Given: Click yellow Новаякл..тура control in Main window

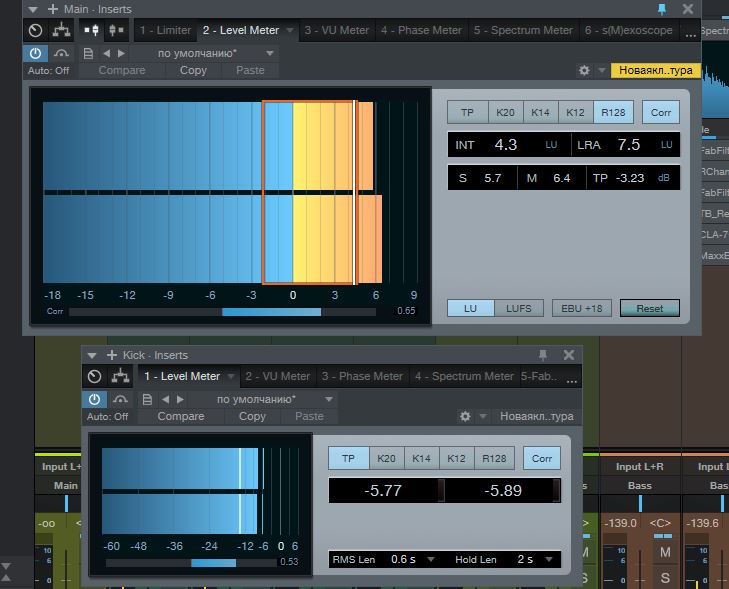Looking at the screenshot, I should point(656,70).
